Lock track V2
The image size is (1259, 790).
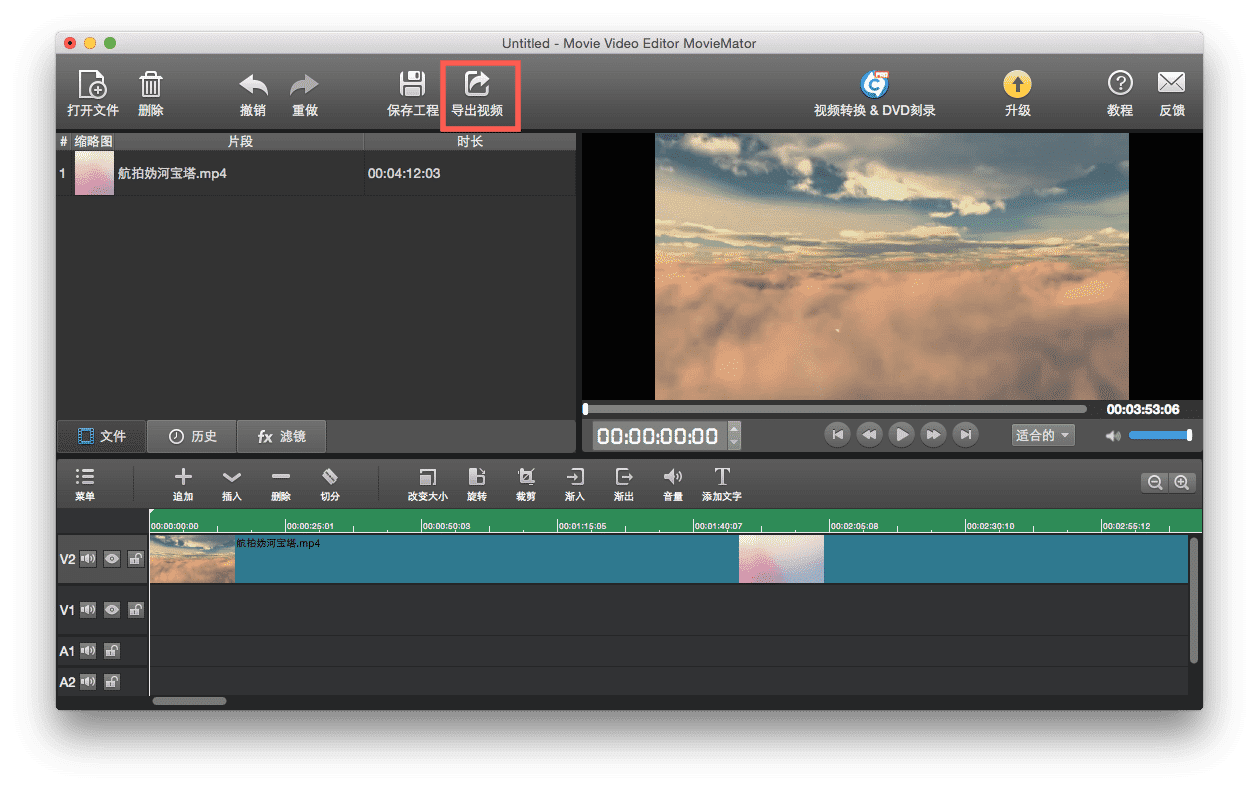coord(136,559)
